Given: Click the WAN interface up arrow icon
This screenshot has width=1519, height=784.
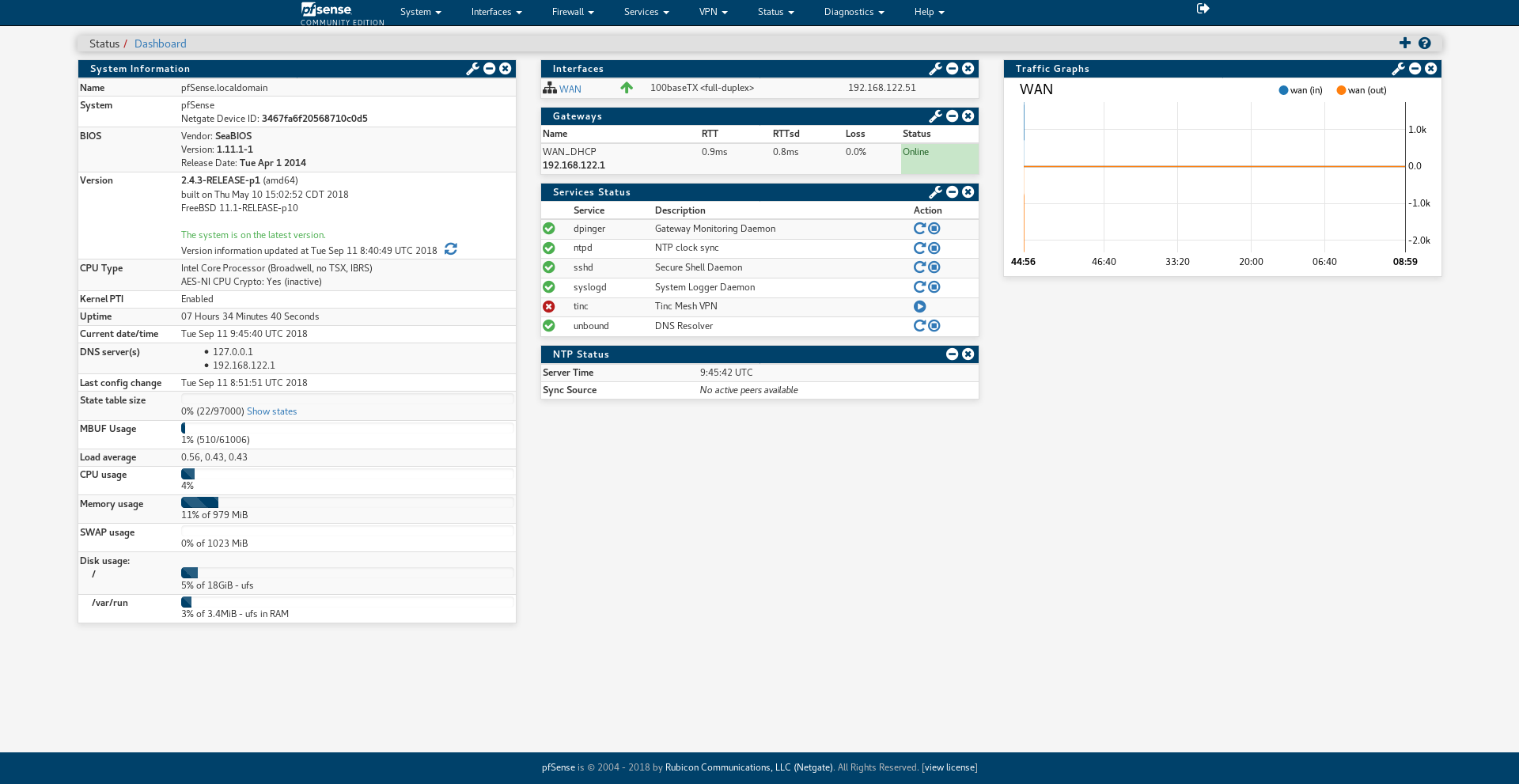Looking at the screenshot, I should click(x=627, y=88).
